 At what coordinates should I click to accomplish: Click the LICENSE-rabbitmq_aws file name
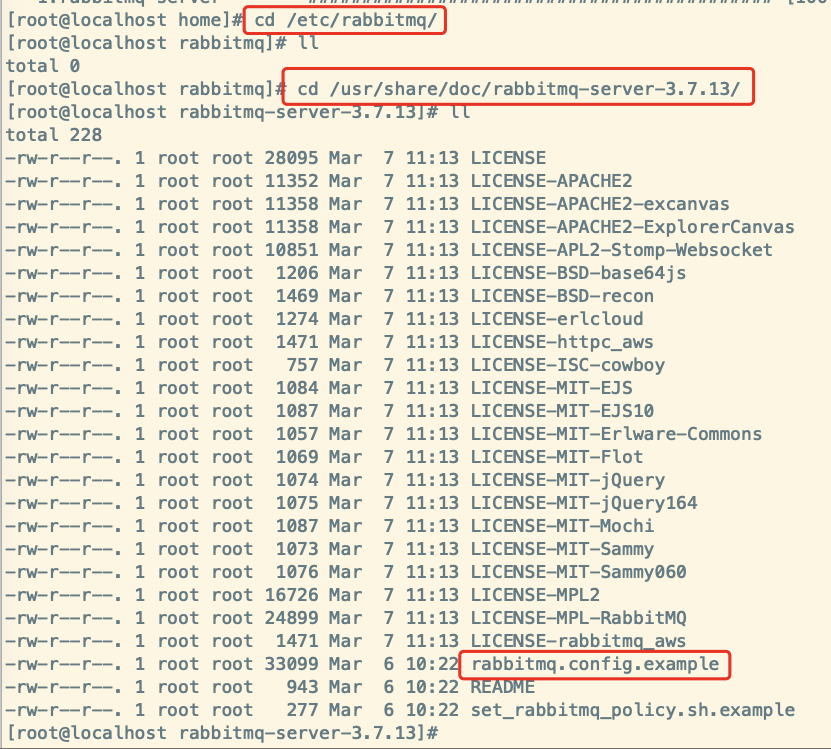point(578,641)
